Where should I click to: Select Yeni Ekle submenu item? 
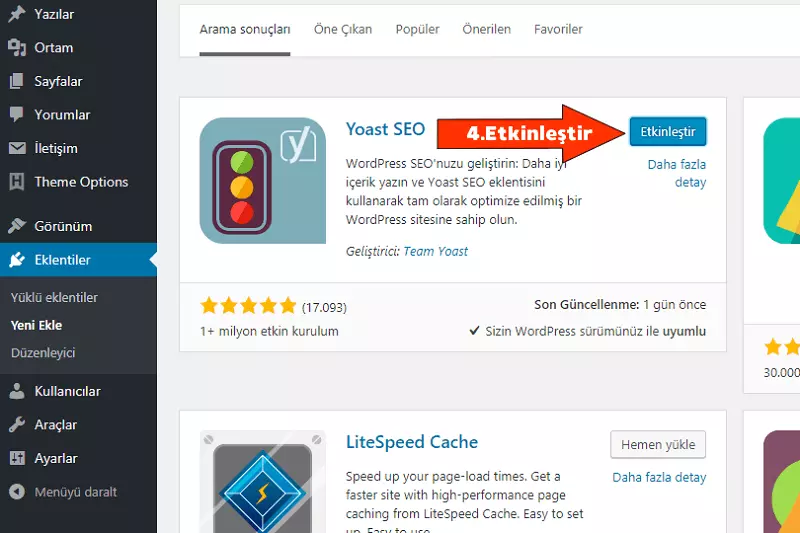pos(36,325)
